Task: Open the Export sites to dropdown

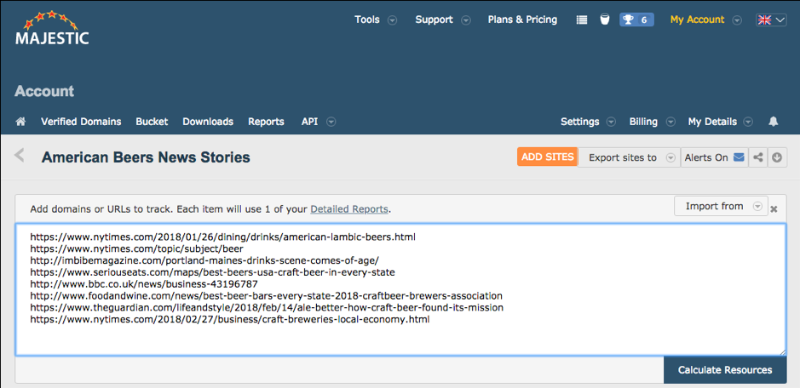Action: click(629, 158)
